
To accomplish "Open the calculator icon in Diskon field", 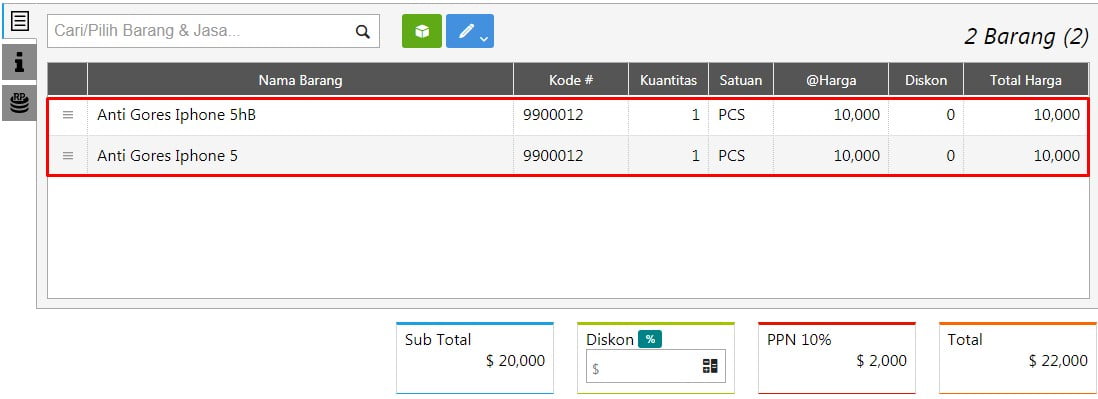I will tap(710, 366).
